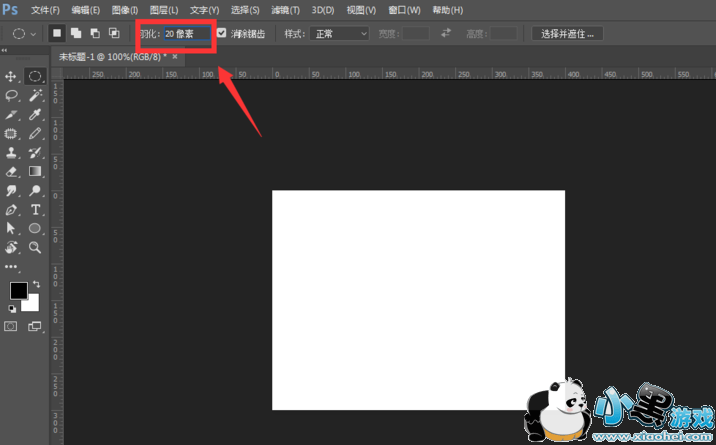Choose Intersect with Selection mode
This screenshot has height=445, width=716.
click(x=114, y=33)
